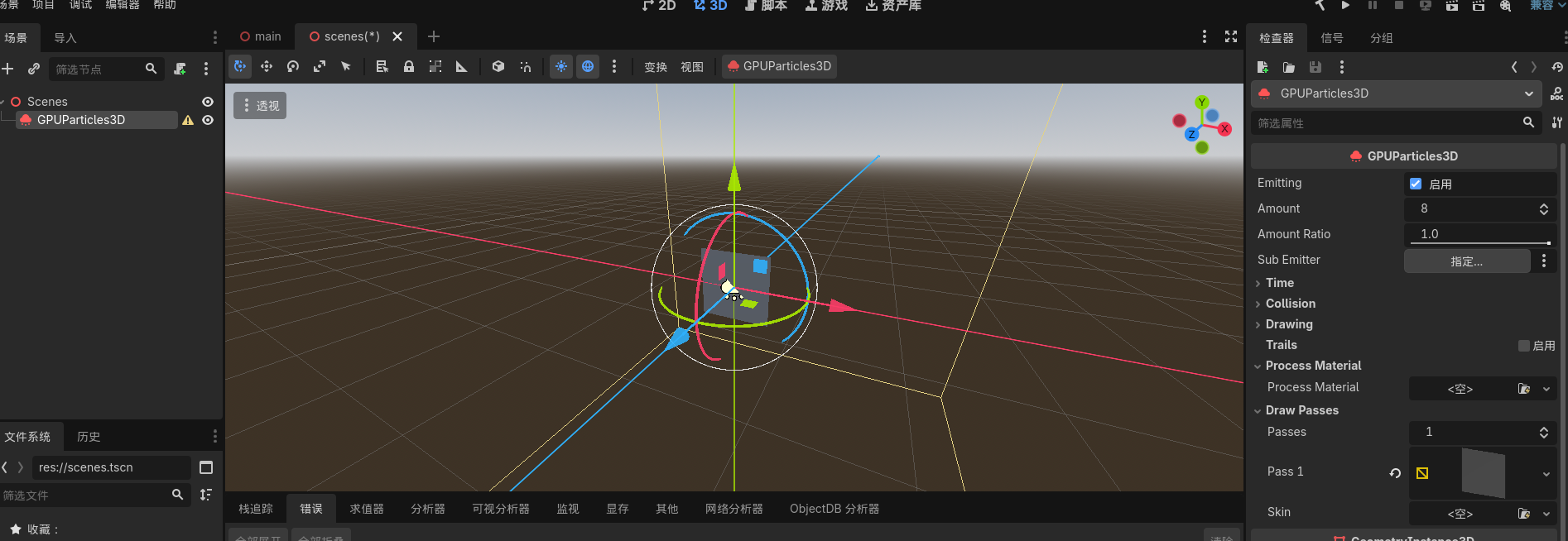Revert Pass 1 to default value
This screenshot has height=541, width=1568.
[x=1395, y=473]
